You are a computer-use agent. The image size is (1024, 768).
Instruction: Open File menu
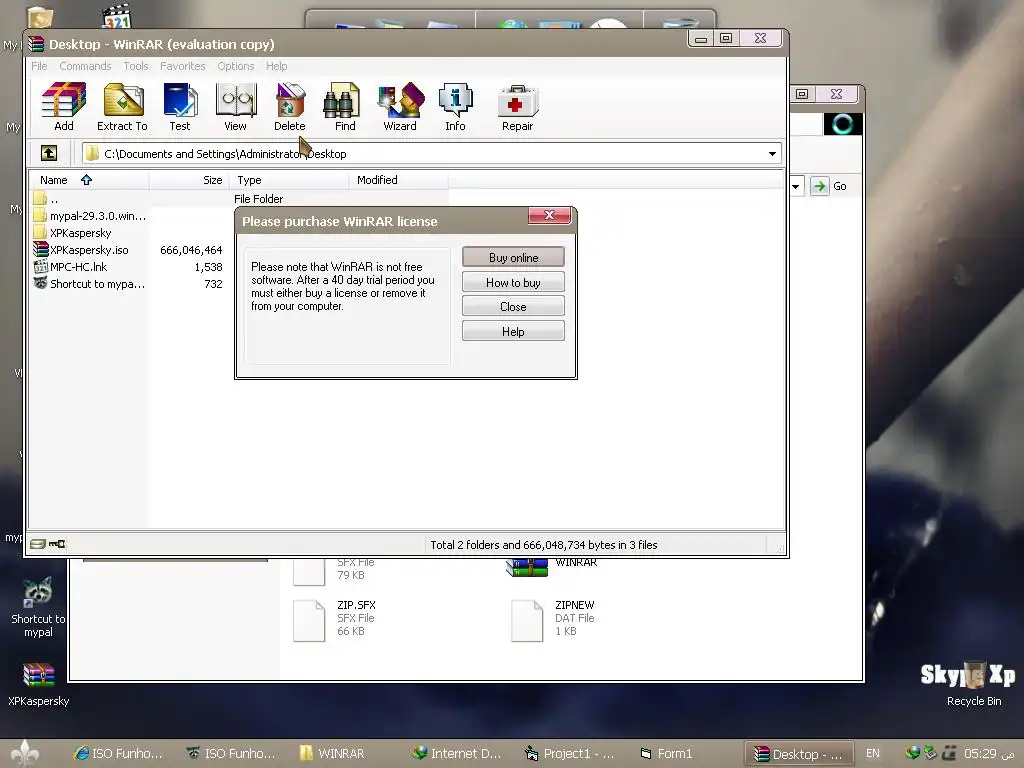click(39, 66)
